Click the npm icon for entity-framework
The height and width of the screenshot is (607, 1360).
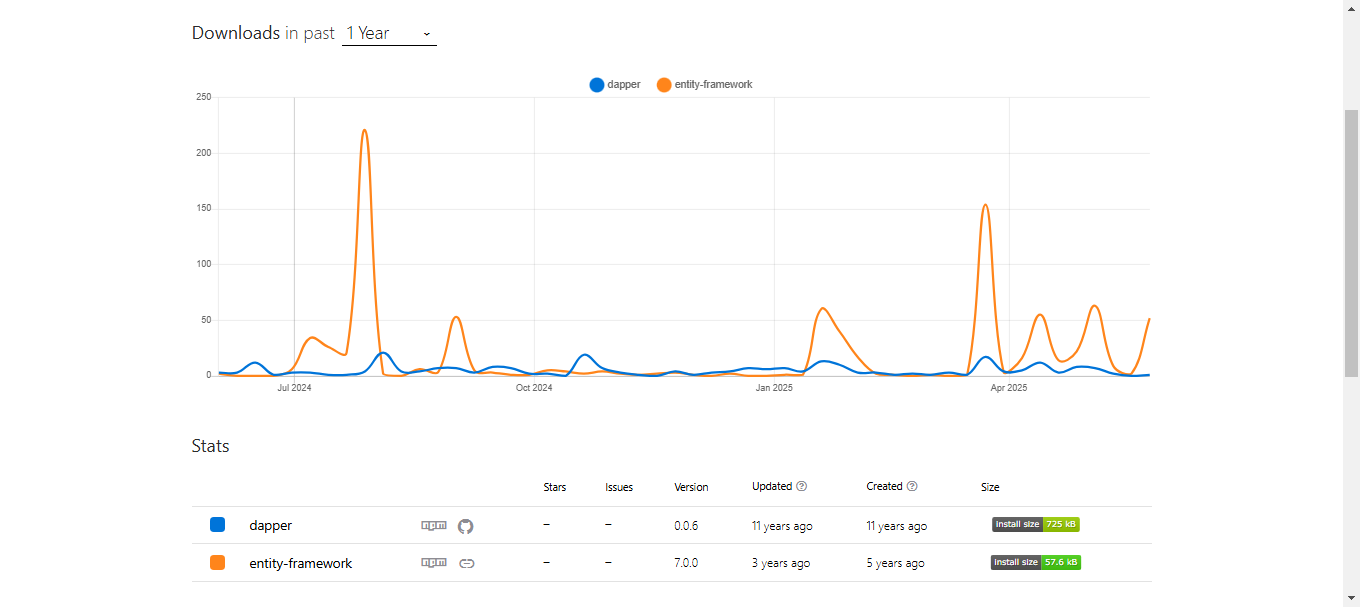[434, 562]
